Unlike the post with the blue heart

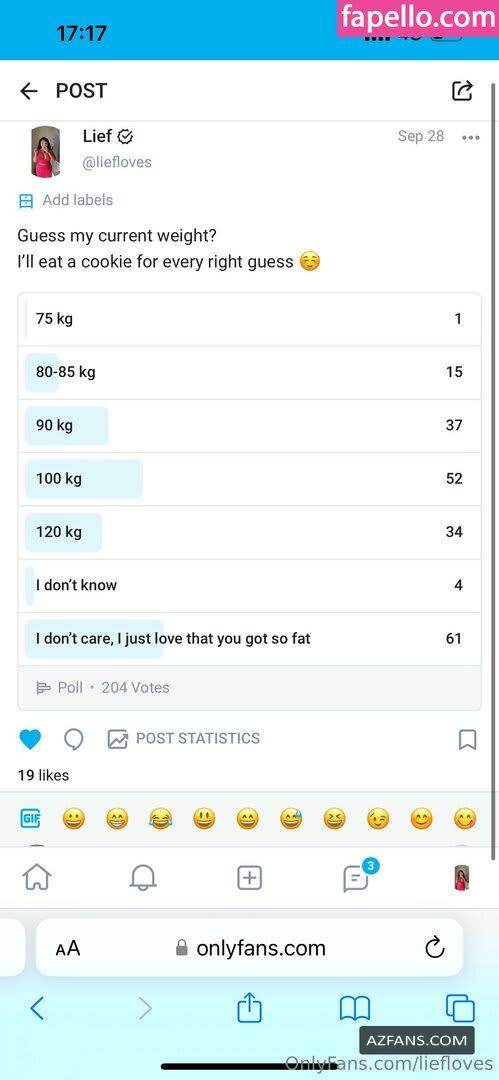[30, 739]
